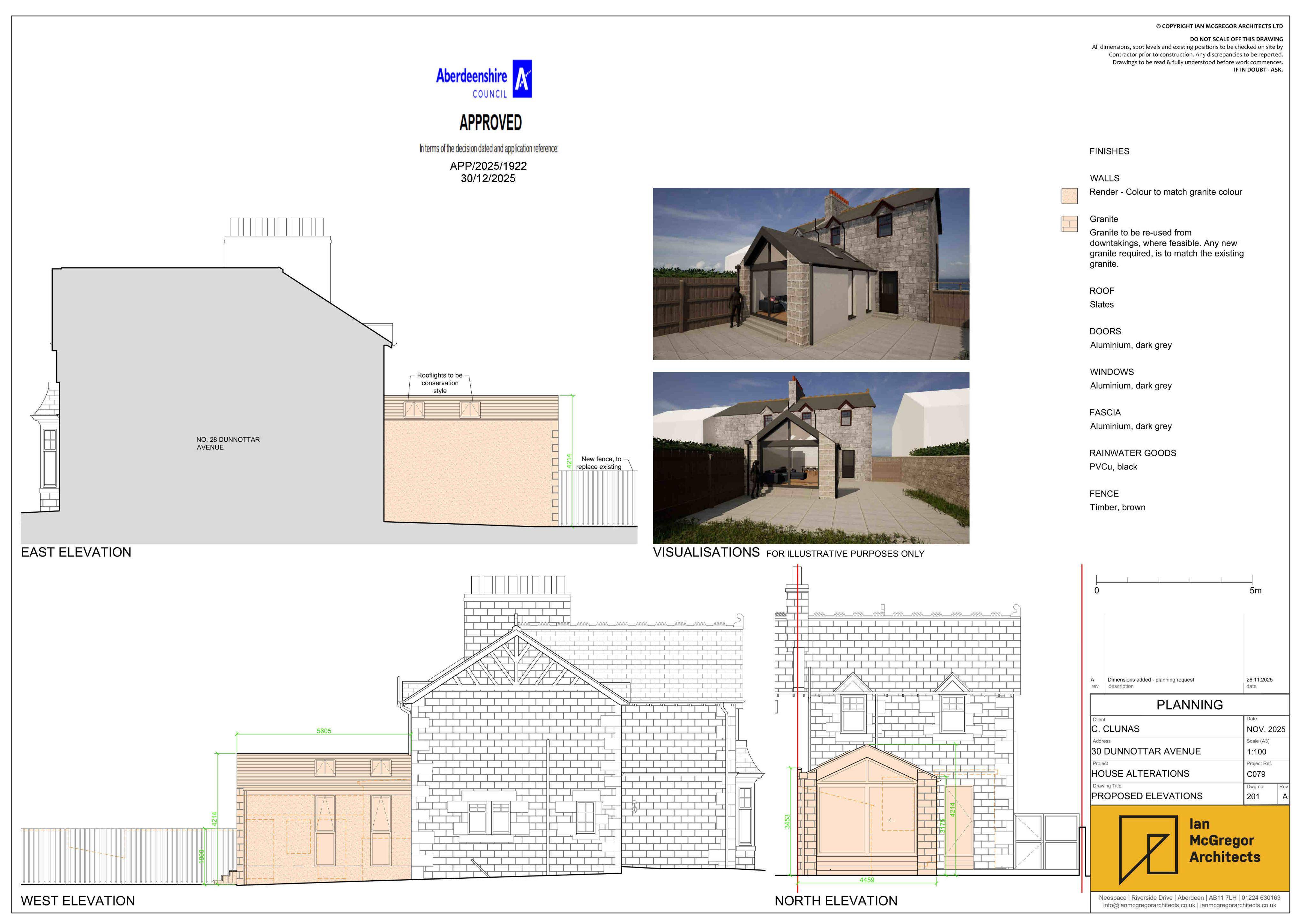The width and height of the screenshot is (1307, 924).
Task: Select the WEST ELEVATION title
Action: [x=78, y=901]
